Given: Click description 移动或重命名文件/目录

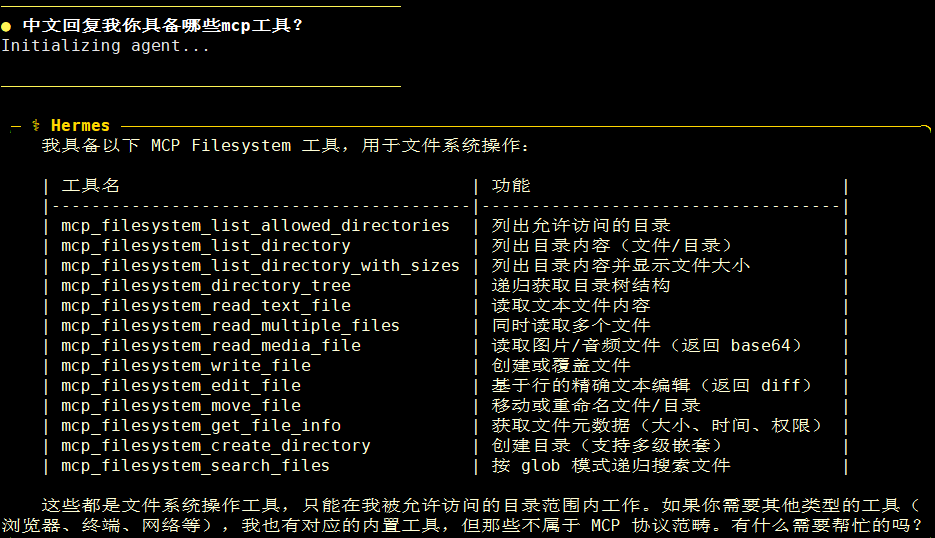Looking at the screenshot, I should click(596, 406).
